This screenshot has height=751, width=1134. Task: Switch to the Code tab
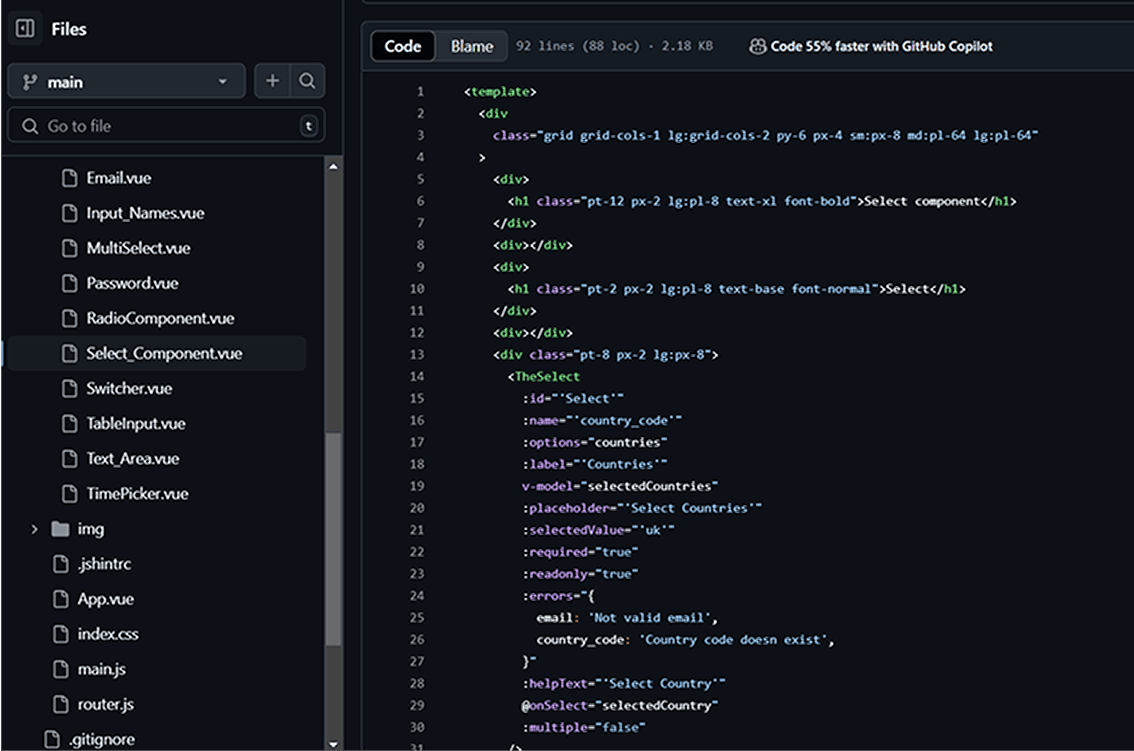403,46
